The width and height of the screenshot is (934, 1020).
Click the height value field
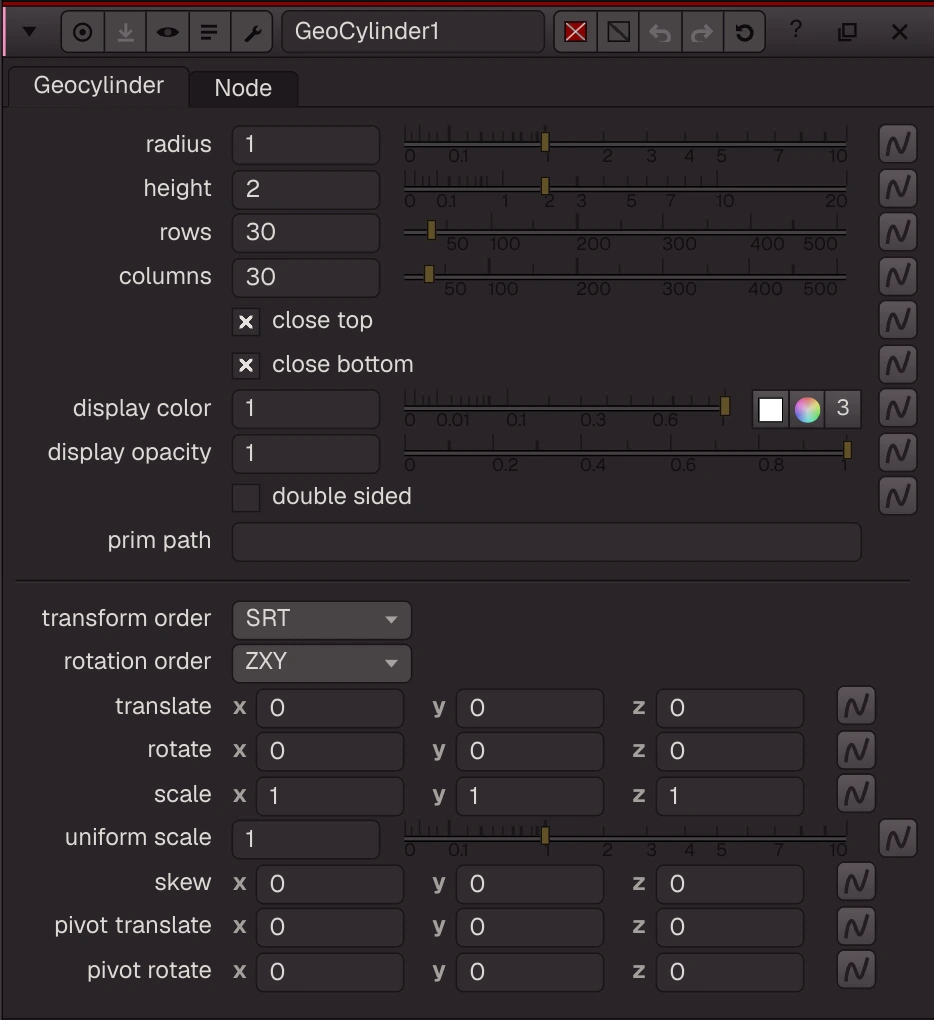click(306, 189)
